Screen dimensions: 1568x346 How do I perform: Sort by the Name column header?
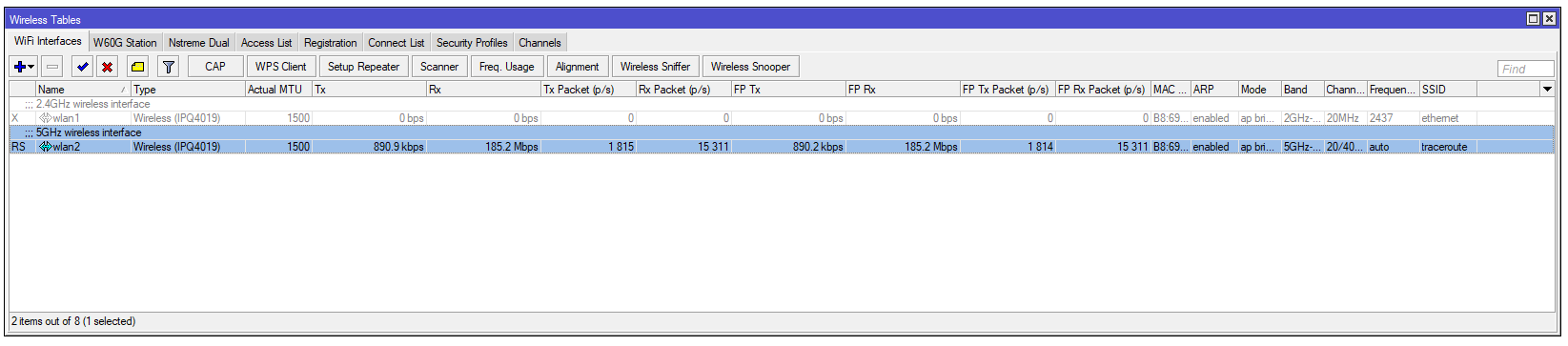coord(83,90)
